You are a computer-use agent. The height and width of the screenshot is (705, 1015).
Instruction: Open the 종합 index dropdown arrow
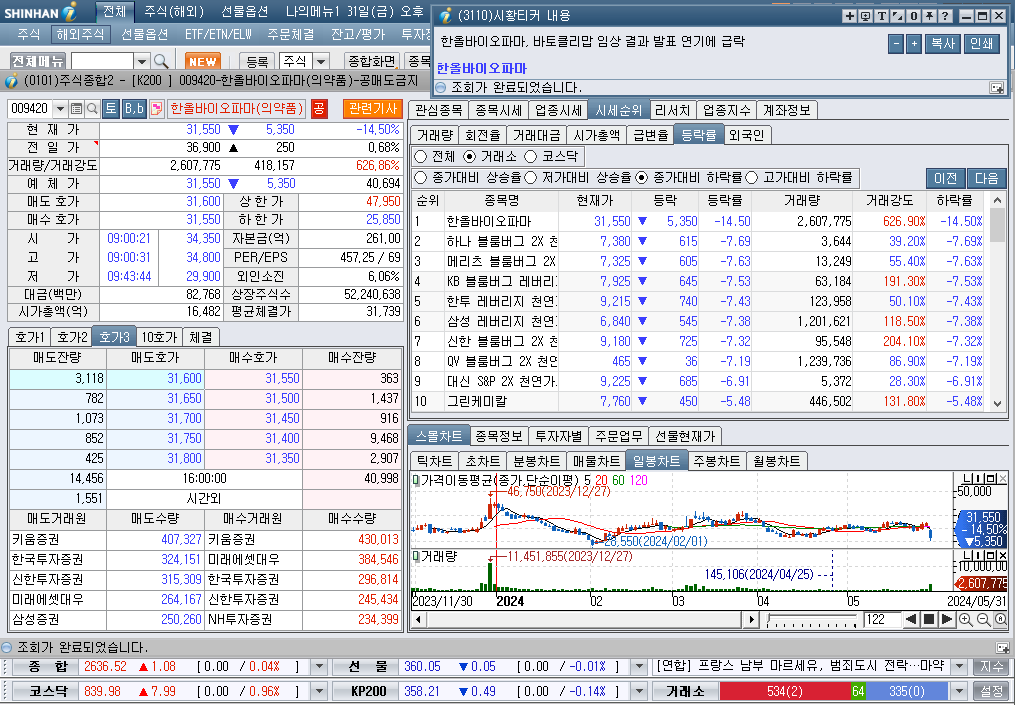tap(318, 666)
